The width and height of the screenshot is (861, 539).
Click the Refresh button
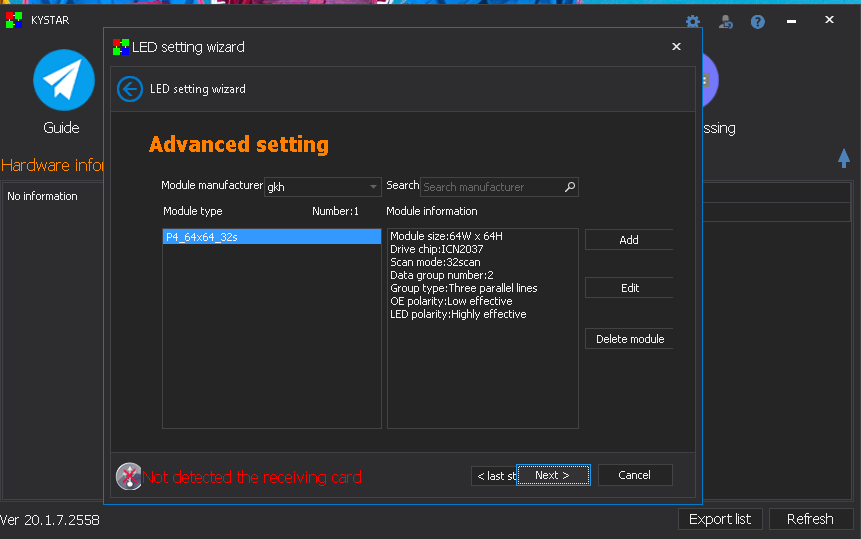pyautogui.click(x=810, y=519)
